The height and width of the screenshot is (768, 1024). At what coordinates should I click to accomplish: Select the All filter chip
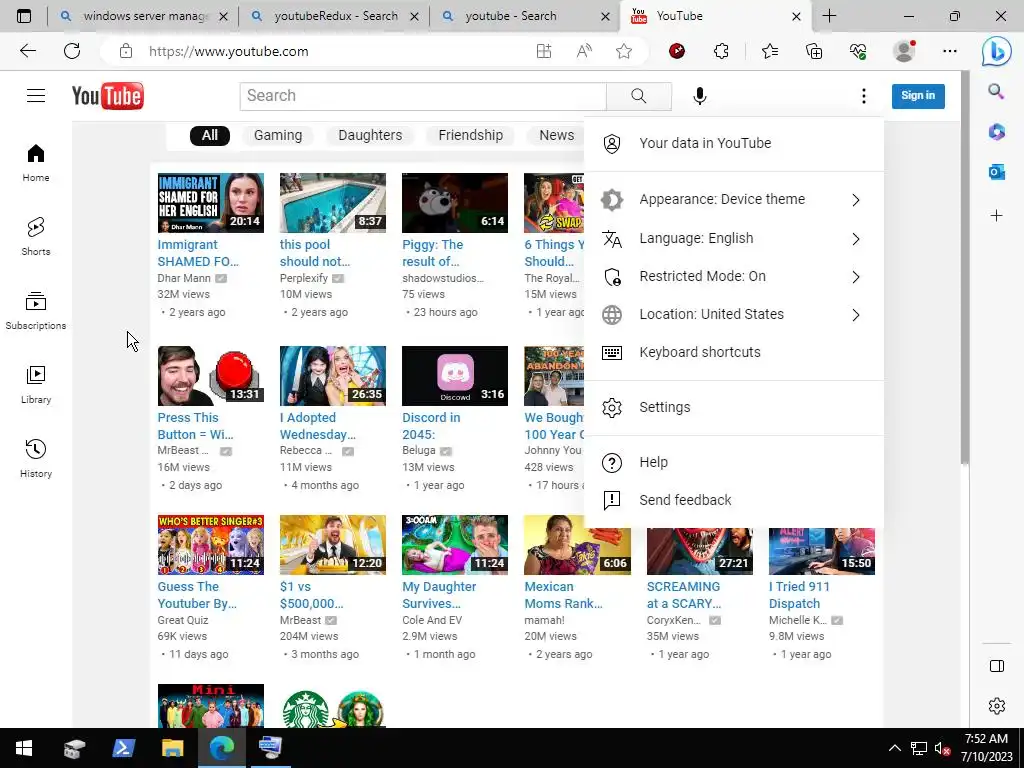point(210,136)
